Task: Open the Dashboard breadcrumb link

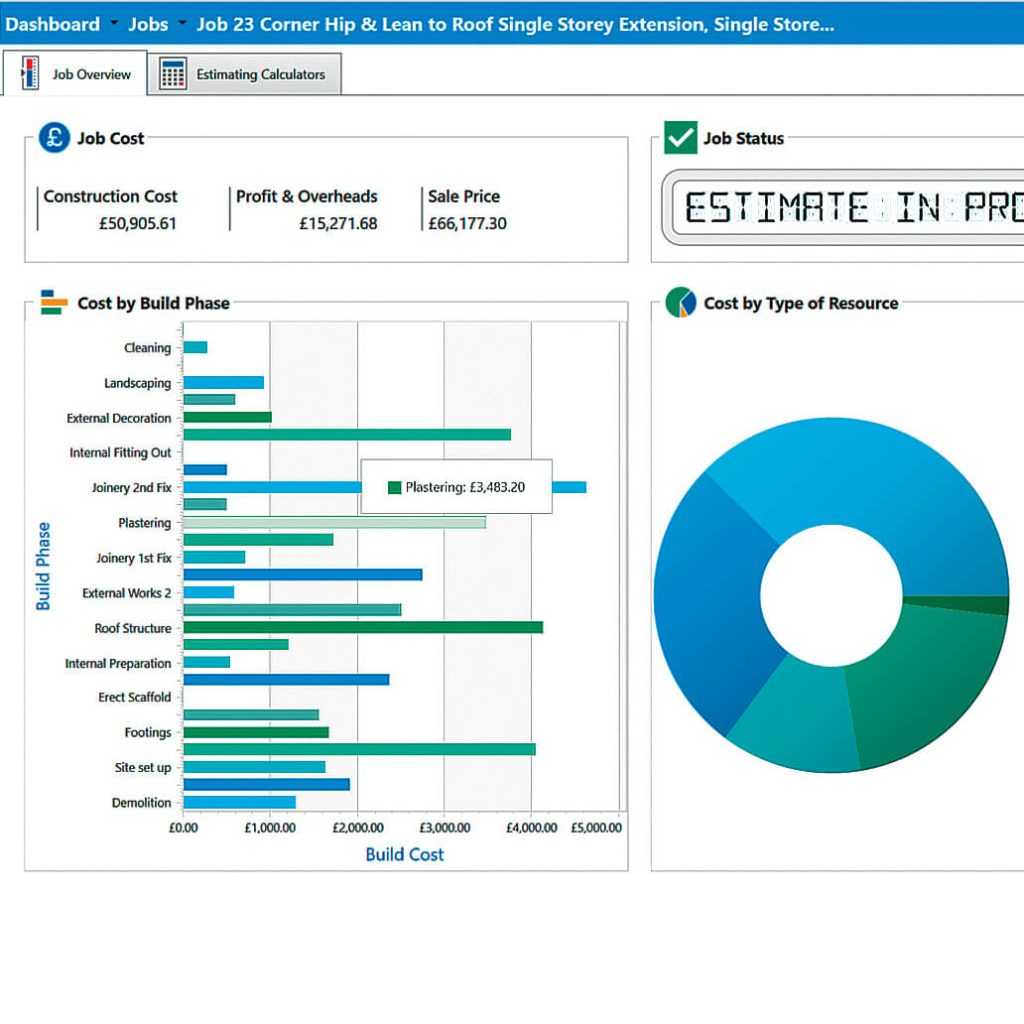Action: pyautogui.click(x=52, y=24)
